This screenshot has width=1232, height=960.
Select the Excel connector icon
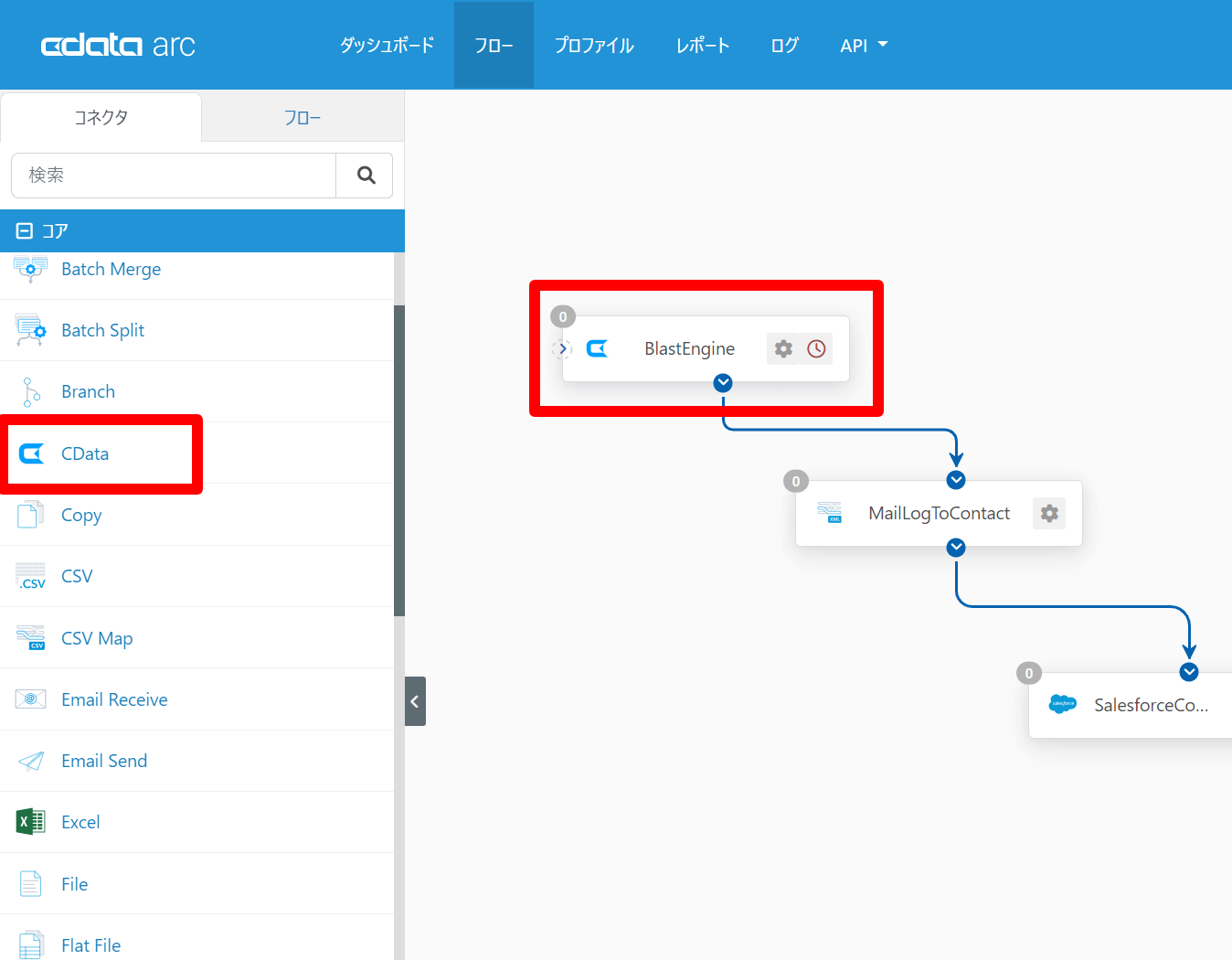[30, 822]
